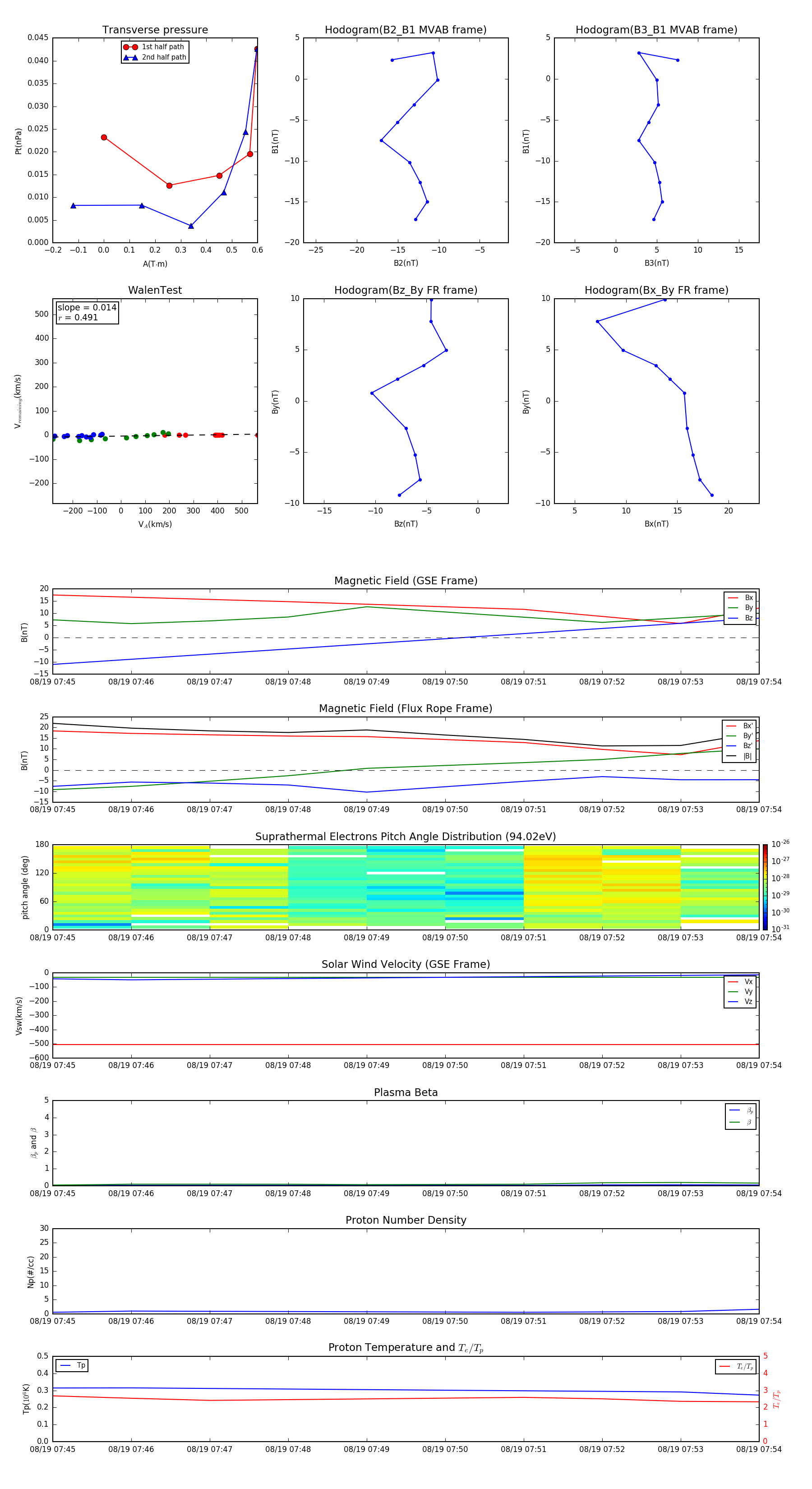
Task: Click 'Bz' legend entry in GSE magnetic field
Action: 740,619
